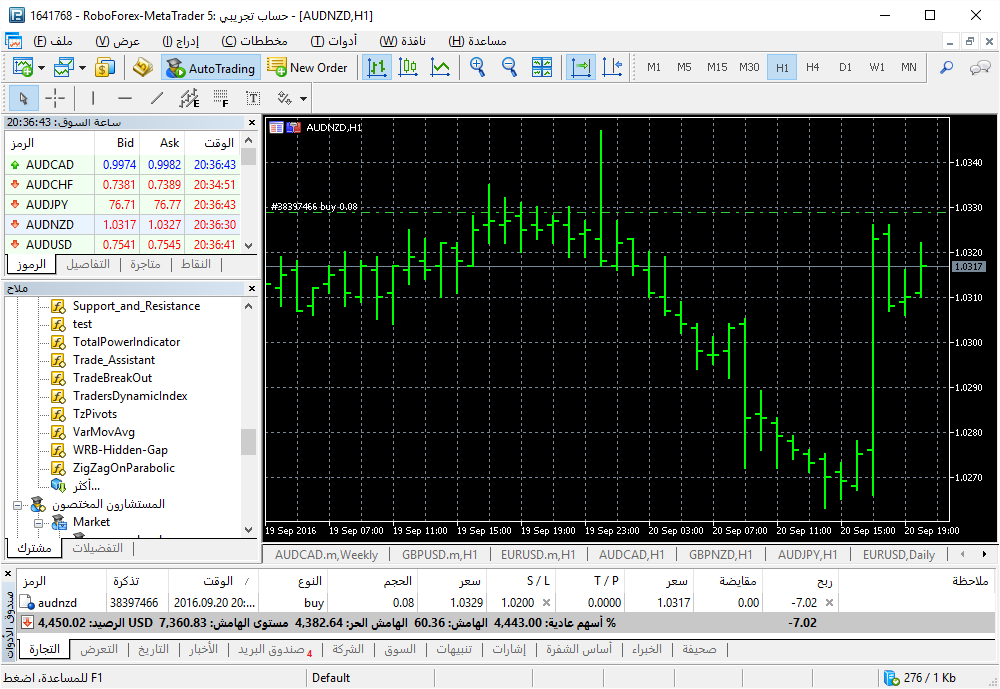Select the crosshair cursor tool
The width and height of the screenshot is (1000, 689).
(x=55, y=98)
